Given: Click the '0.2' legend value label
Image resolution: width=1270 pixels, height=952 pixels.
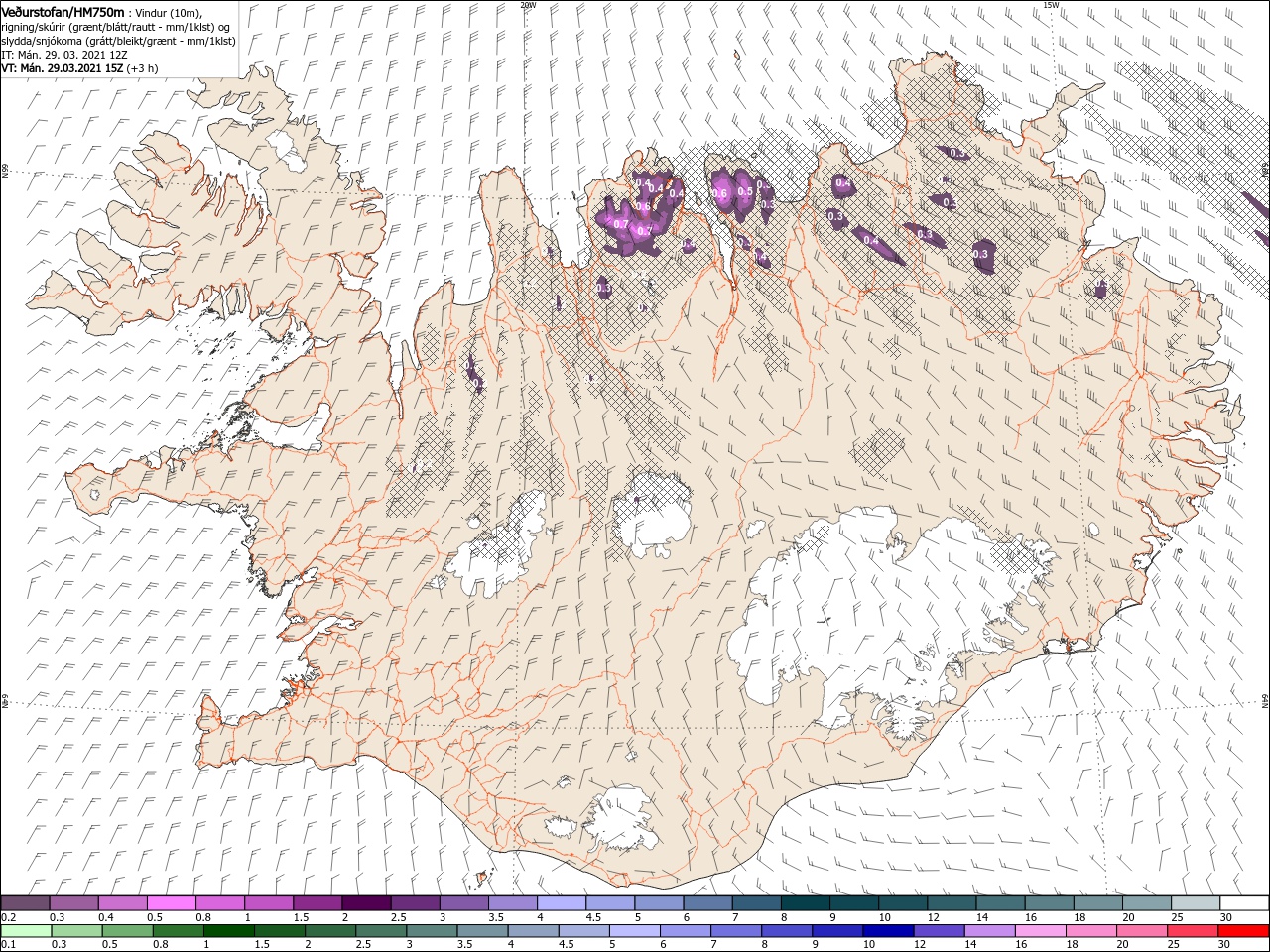Looking at the screenshot, I should [8, 917].
